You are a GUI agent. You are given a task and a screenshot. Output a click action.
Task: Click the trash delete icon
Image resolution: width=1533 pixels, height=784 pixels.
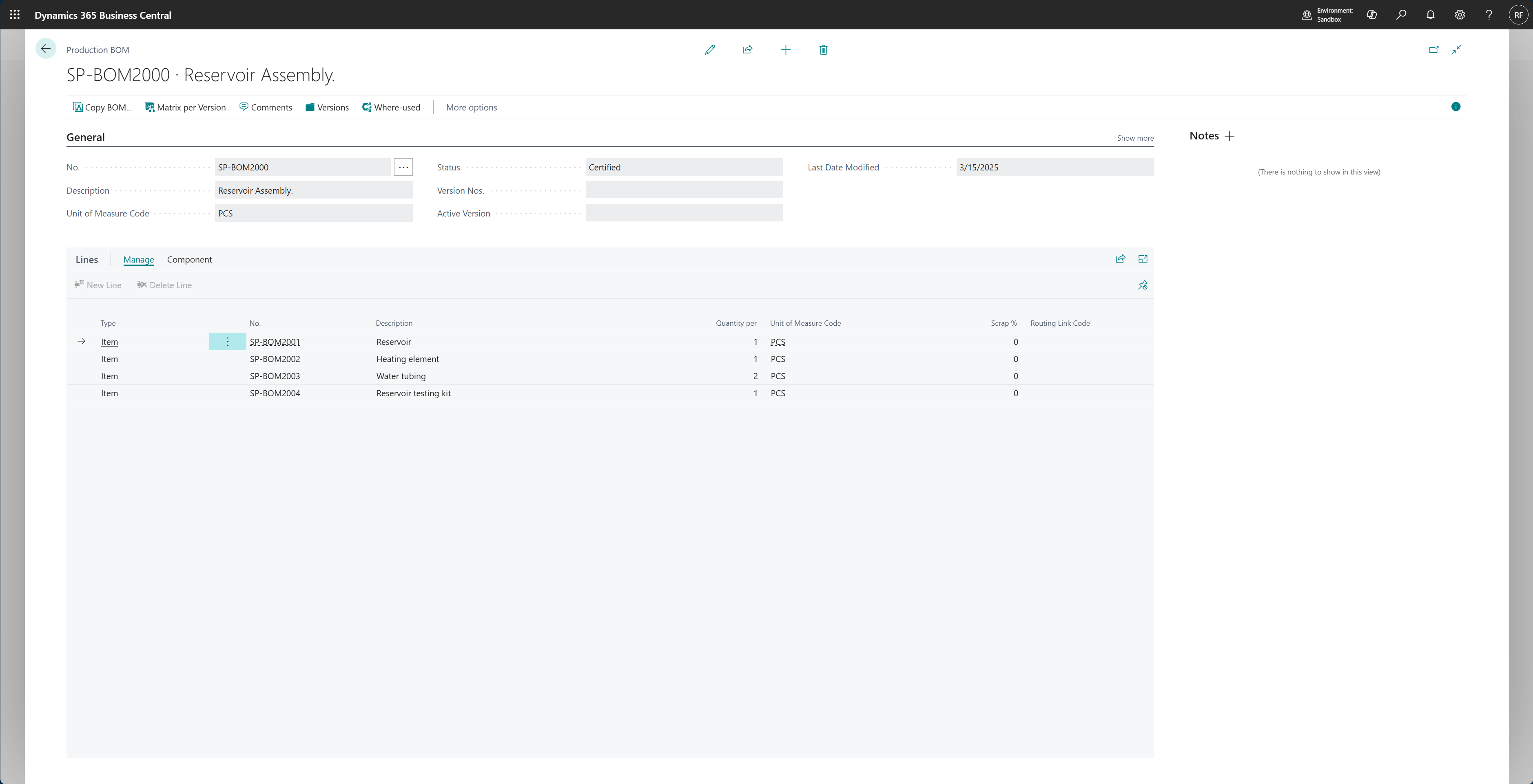(x=823, y=50)
